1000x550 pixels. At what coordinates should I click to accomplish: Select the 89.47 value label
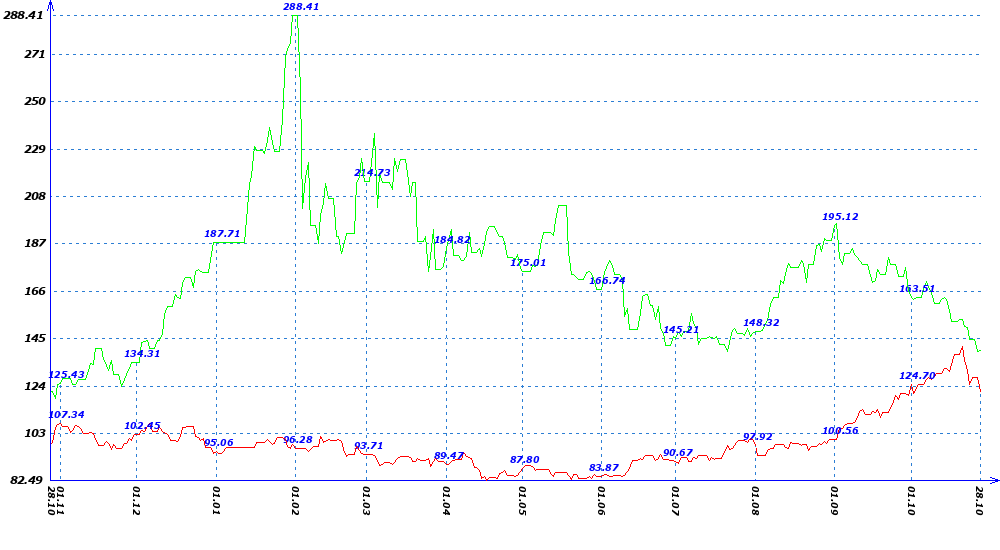449,456
